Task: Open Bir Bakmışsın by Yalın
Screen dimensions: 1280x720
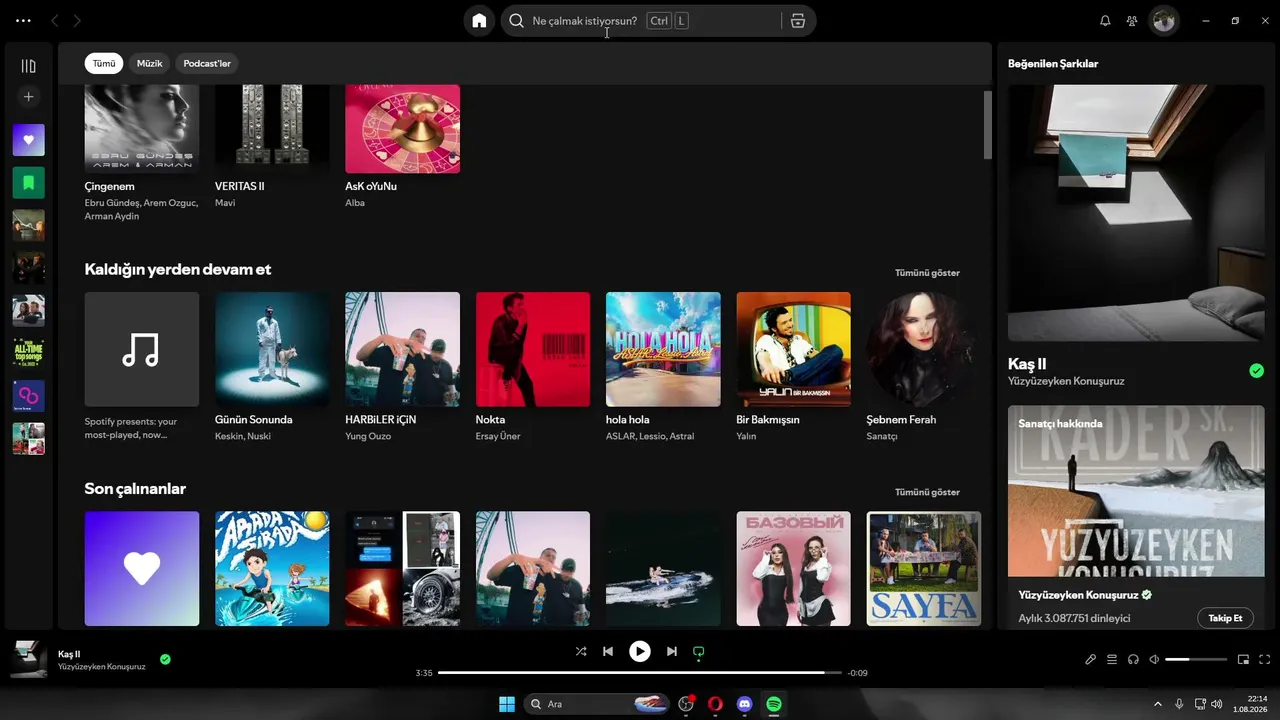Action: click(x=793, y=349)
